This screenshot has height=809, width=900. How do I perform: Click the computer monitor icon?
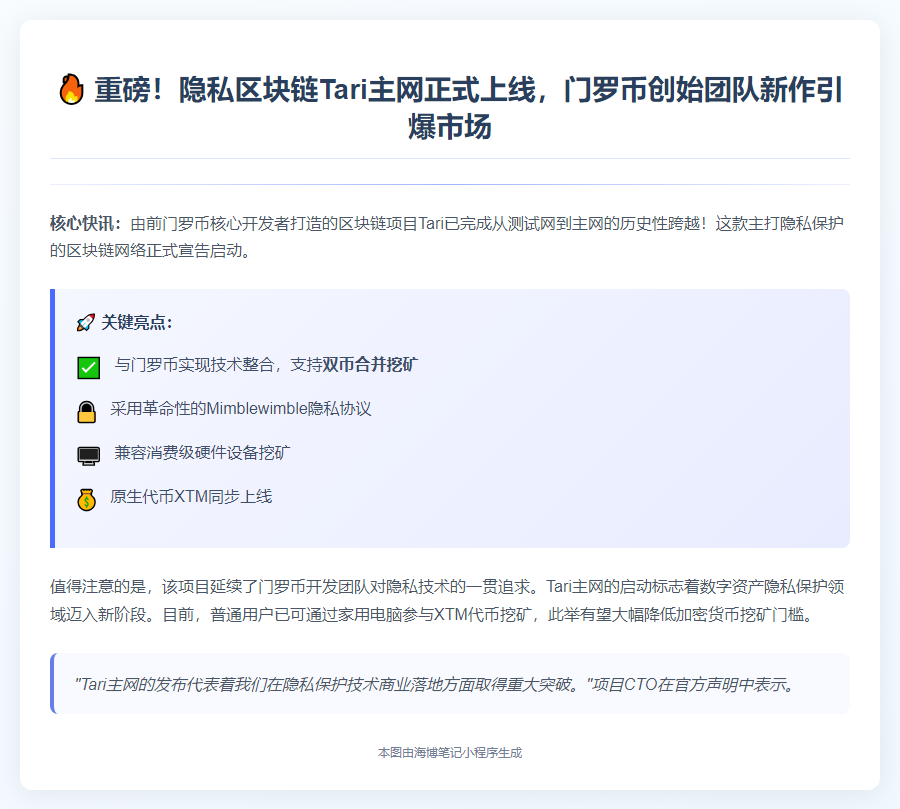pyautogui.click(x=88, y=456)
